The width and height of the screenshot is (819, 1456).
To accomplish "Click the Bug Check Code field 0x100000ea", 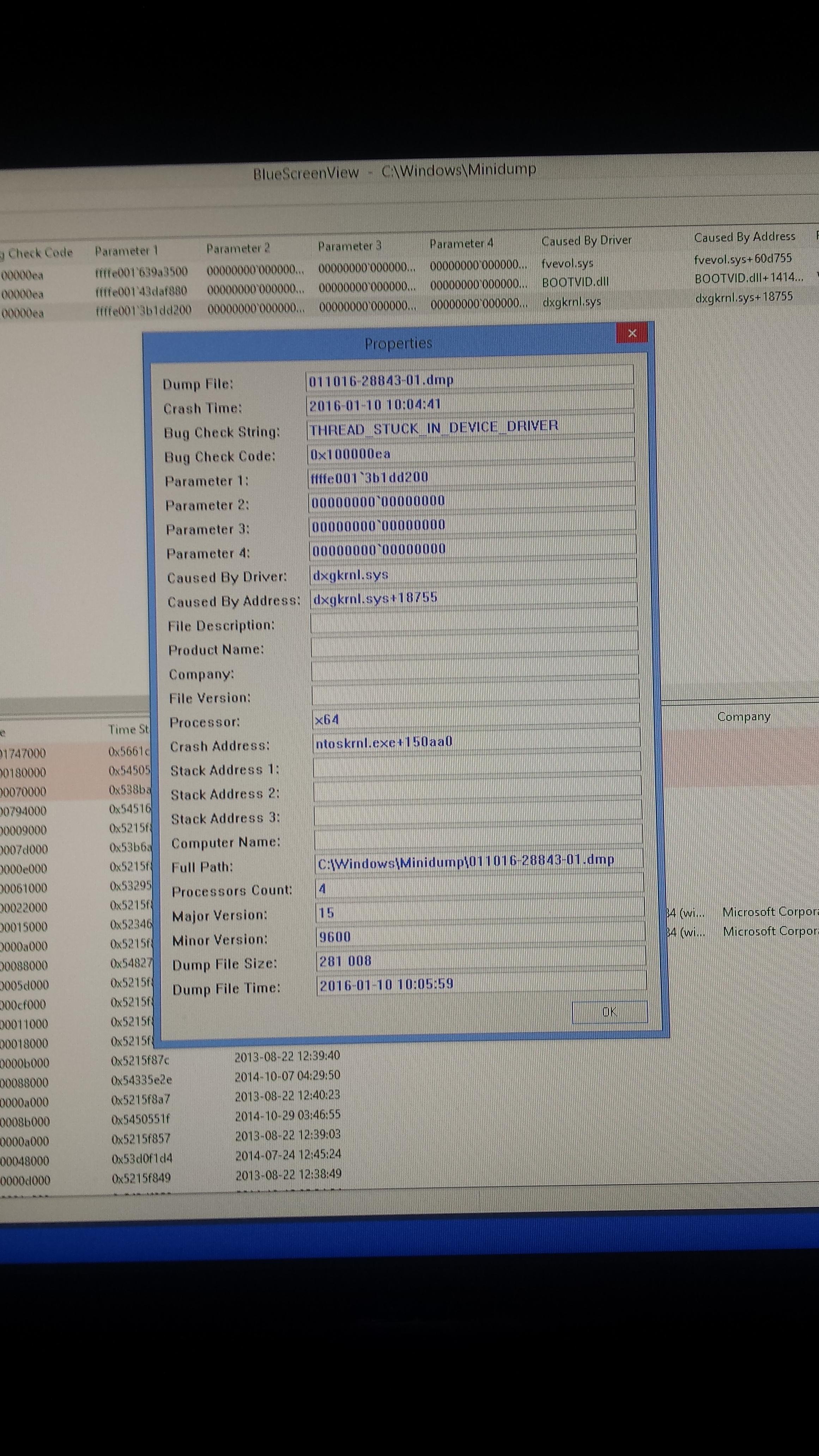I will click(471, 451).
